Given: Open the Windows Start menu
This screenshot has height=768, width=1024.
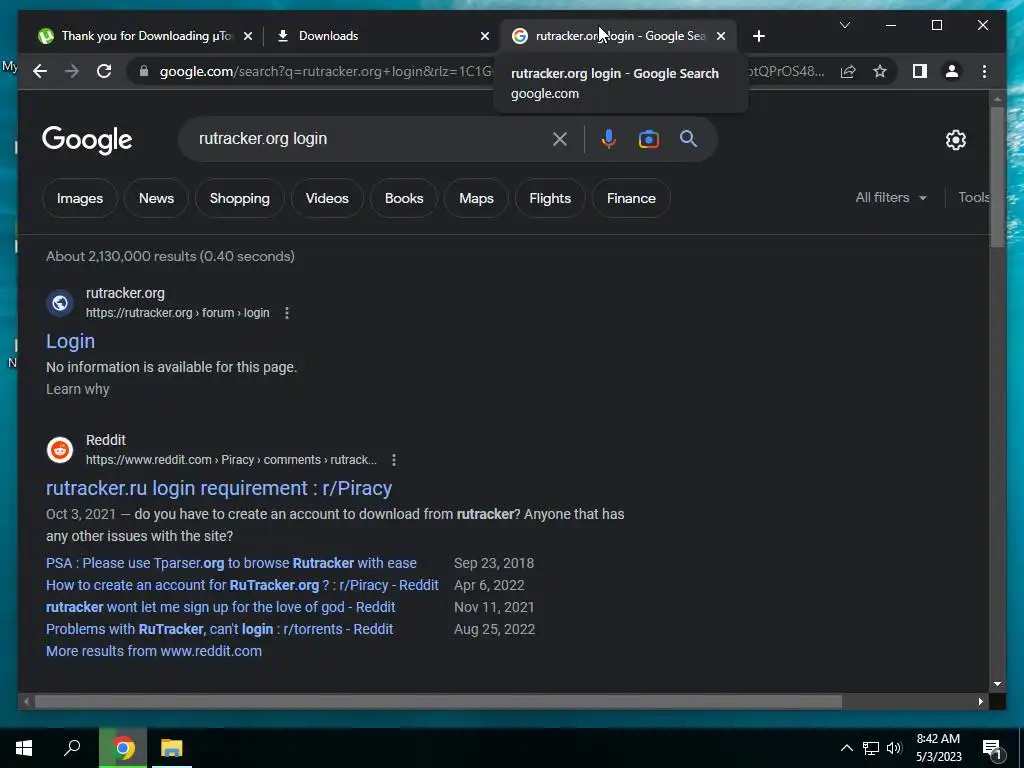Looking at the screenshot, I should [x=24, y=748].
